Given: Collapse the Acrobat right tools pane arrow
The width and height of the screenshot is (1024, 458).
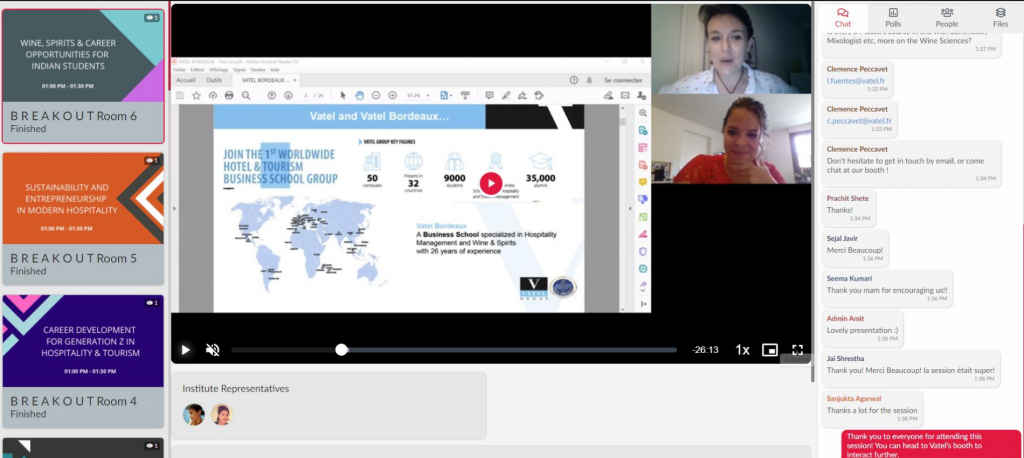Looking at the screenshot, I should pyautogui.click(x=630, y=208).
